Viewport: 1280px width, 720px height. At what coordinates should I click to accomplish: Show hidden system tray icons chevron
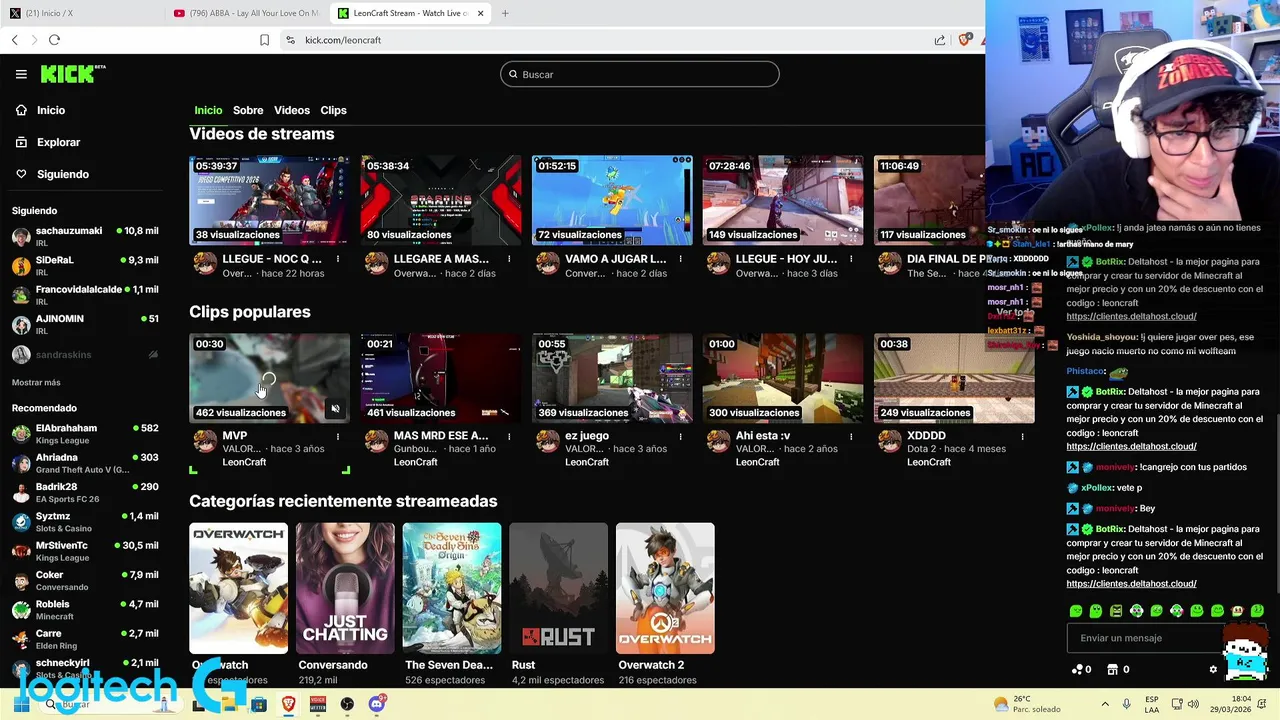click(x=1105, y=704)
